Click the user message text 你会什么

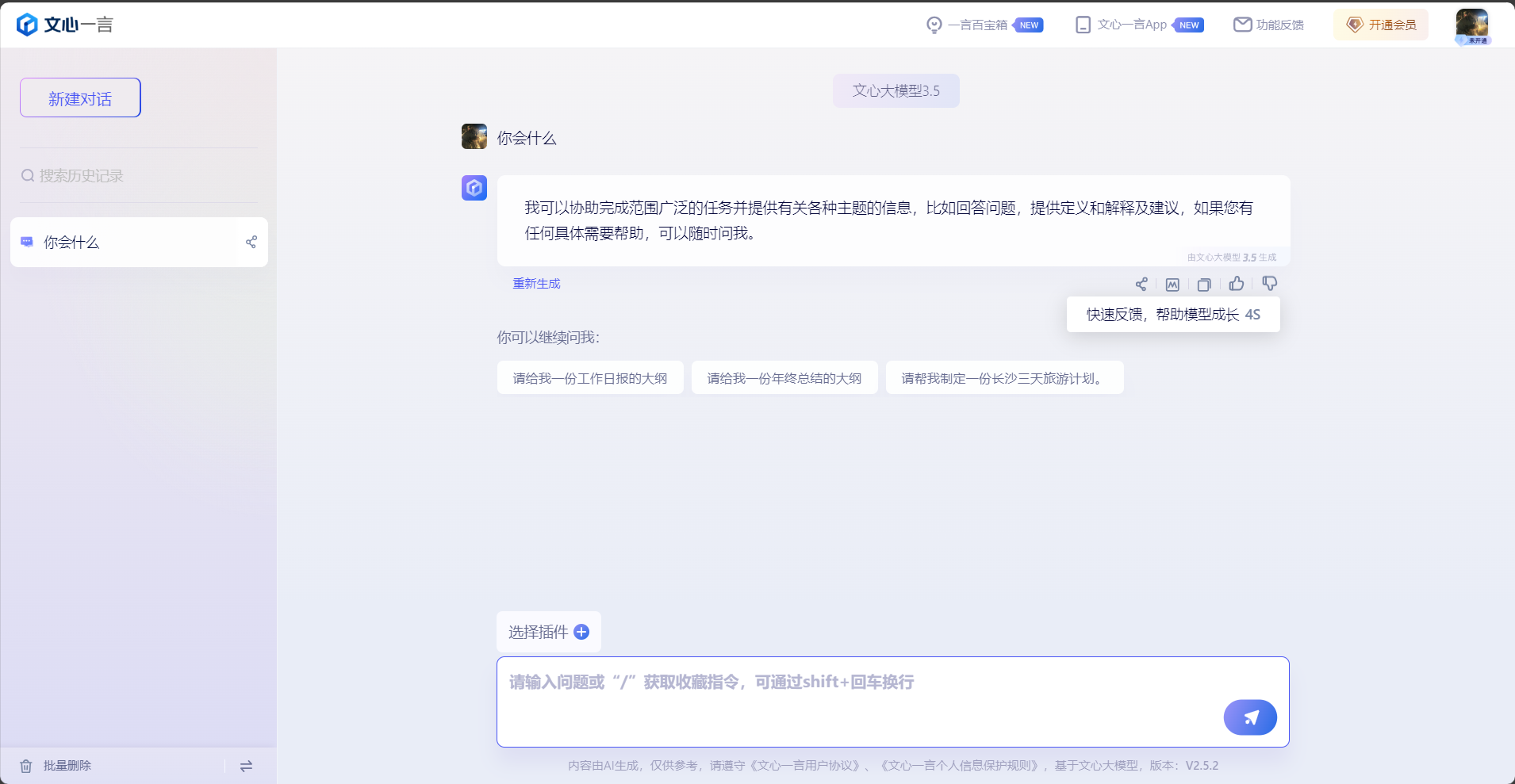(527, 138)
